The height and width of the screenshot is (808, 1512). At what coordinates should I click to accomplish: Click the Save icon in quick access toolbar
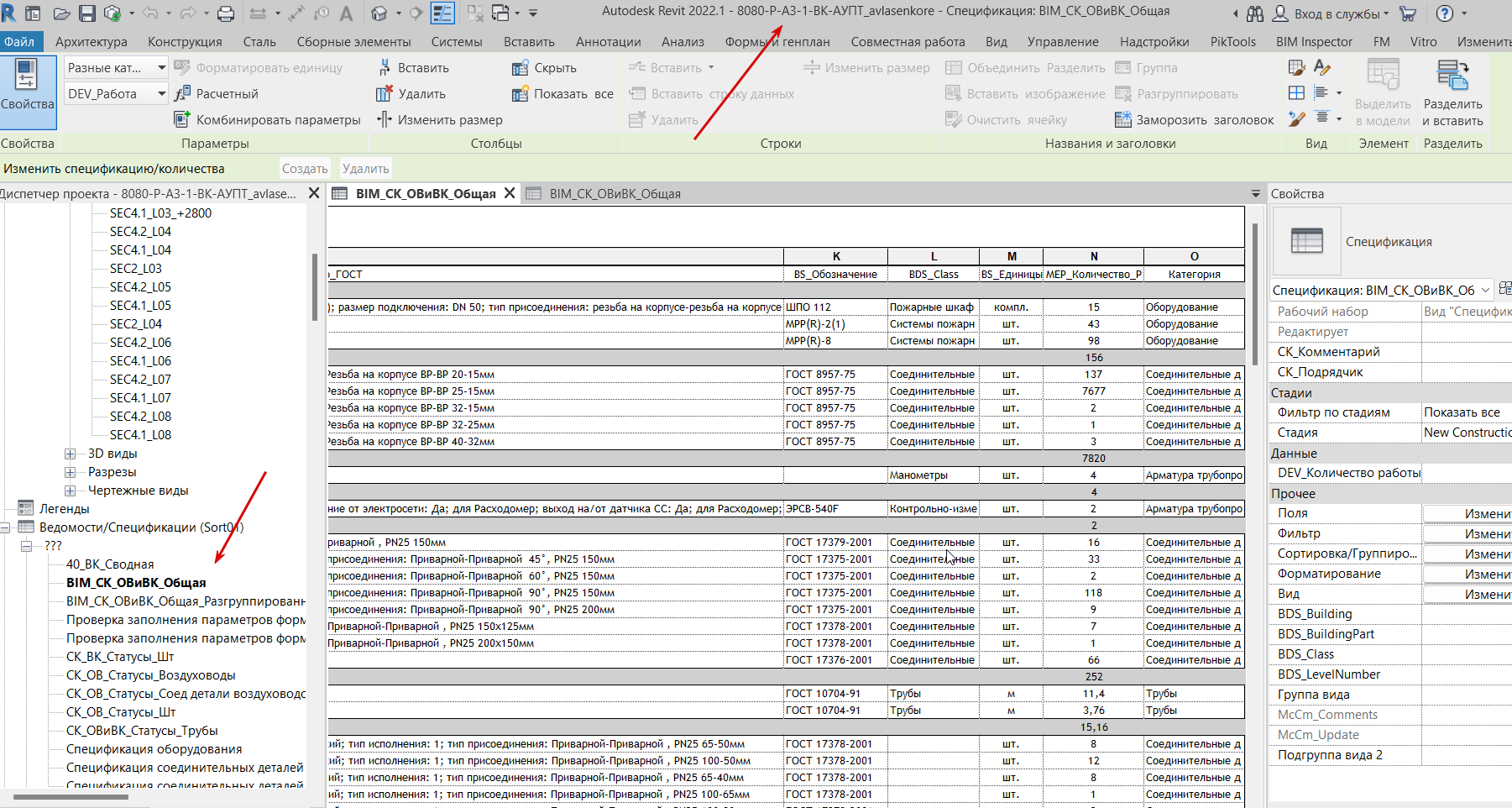tap(87, 13)
